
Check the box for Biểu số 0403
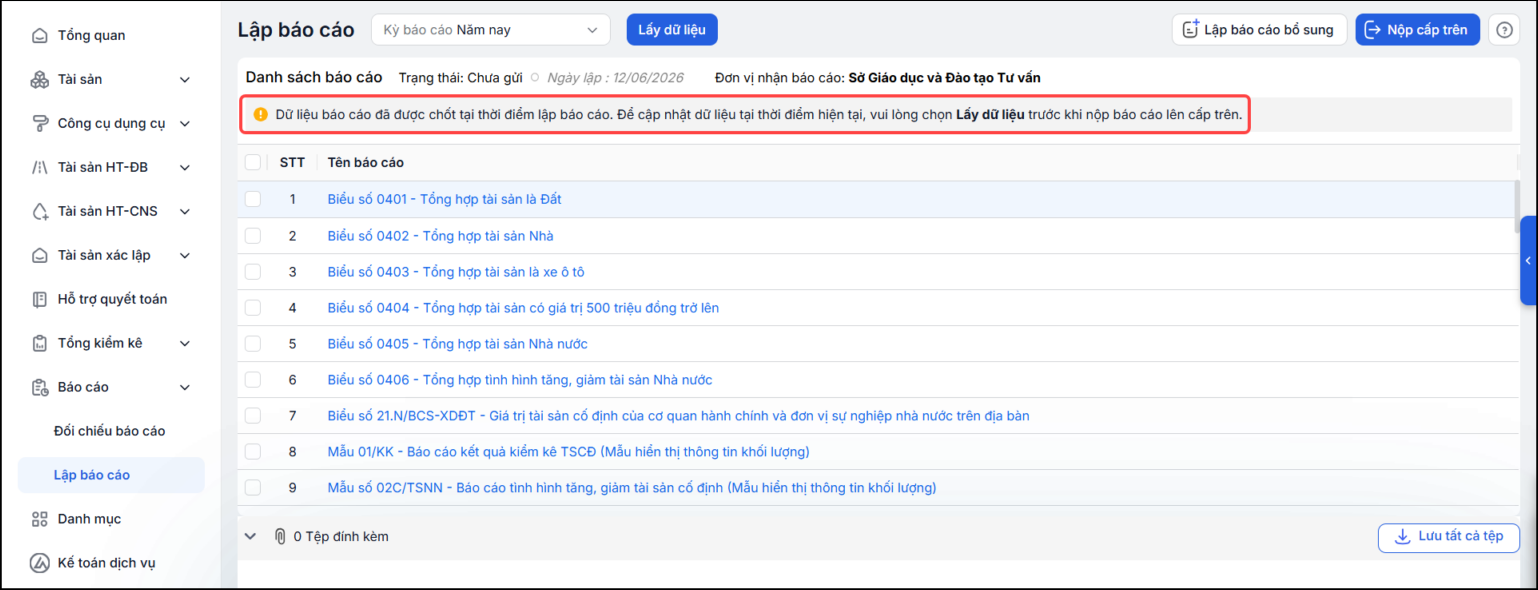point(253,272)
